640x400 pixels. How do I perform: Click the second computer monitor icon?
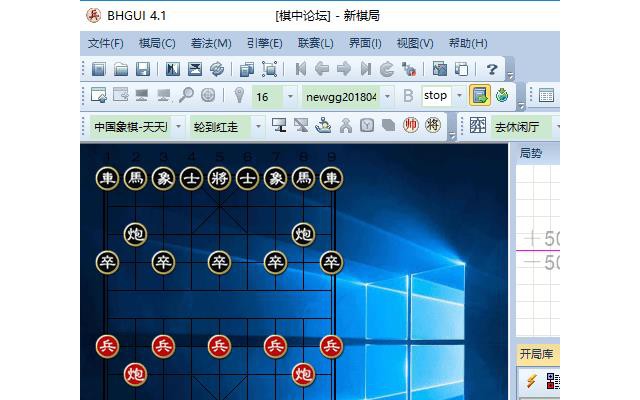[164, 95]
